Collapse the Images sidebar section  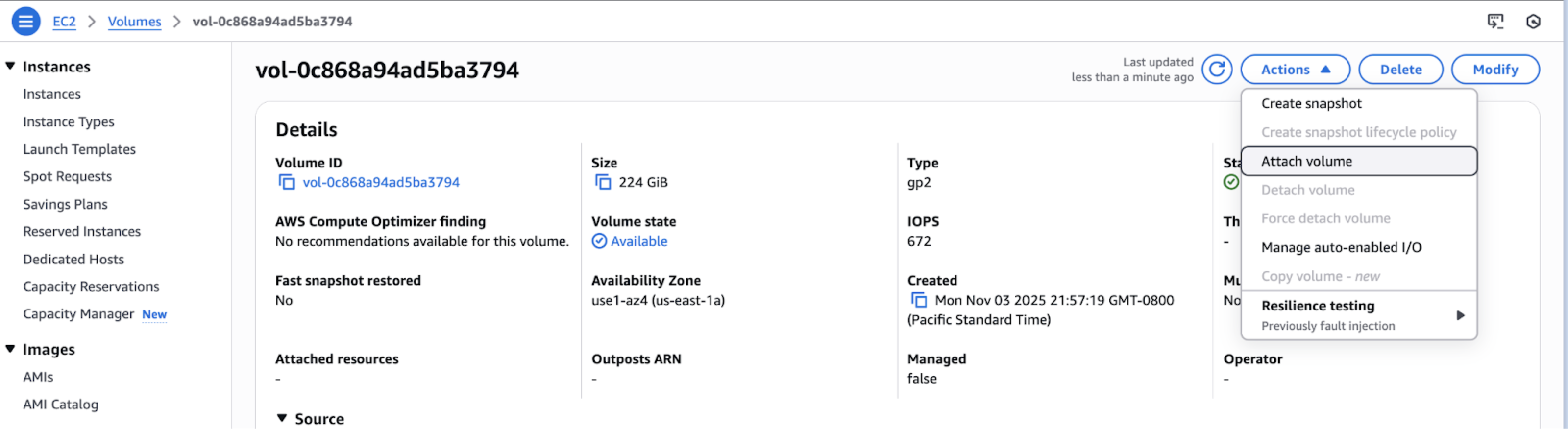point(10,349)
